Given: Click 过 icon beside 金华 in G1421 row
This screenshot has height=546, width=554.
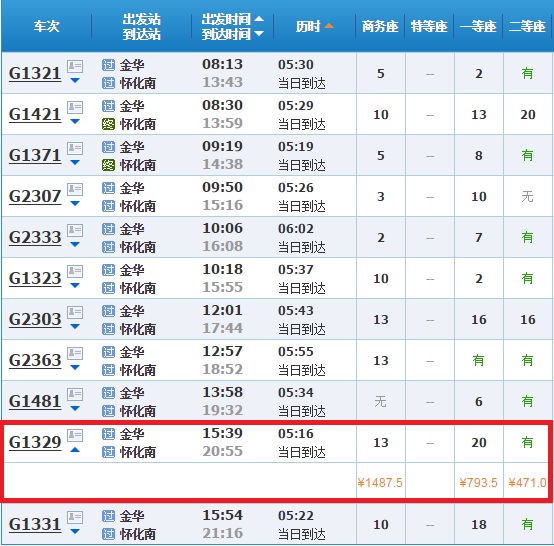Looking at the screenshot, I should tap(108, 106).
